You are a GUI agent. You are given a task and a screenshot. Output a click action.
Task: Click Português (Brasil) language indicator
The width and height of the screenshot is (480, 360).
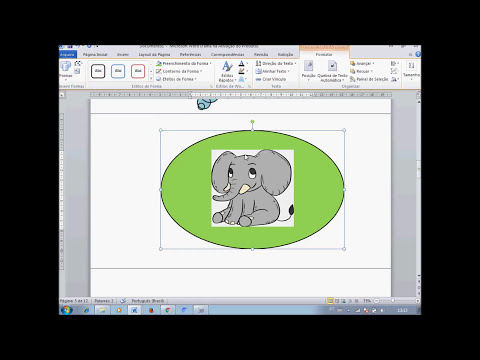tap(147, 301)
